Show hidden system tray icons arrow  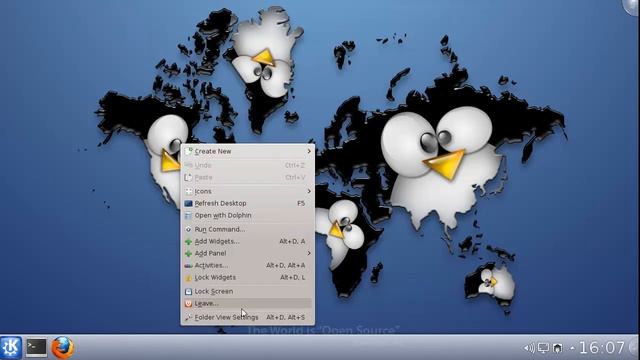pos(572,348)
